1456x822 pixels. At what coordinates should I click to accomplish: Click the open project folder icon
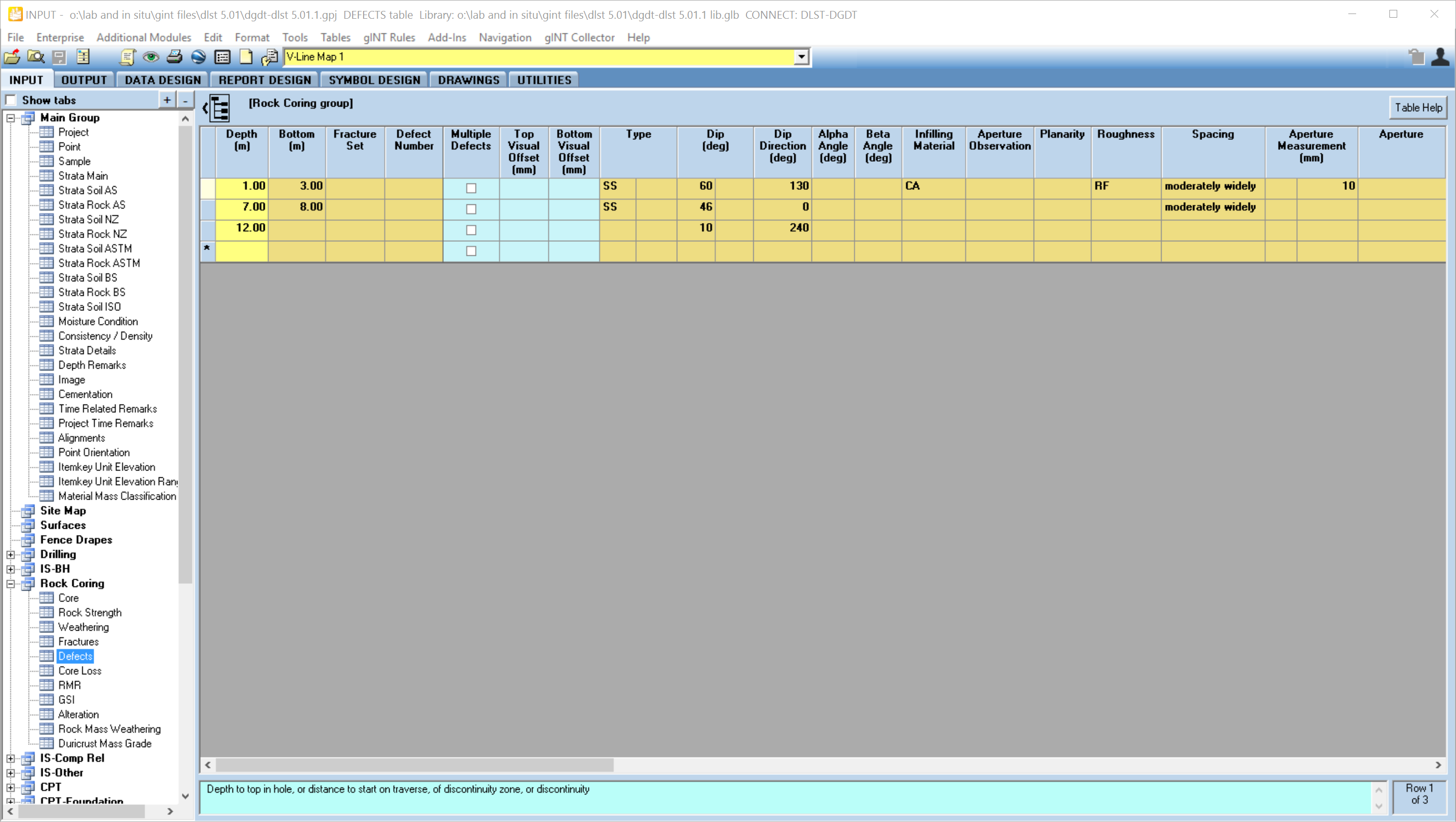pos(12,57)
